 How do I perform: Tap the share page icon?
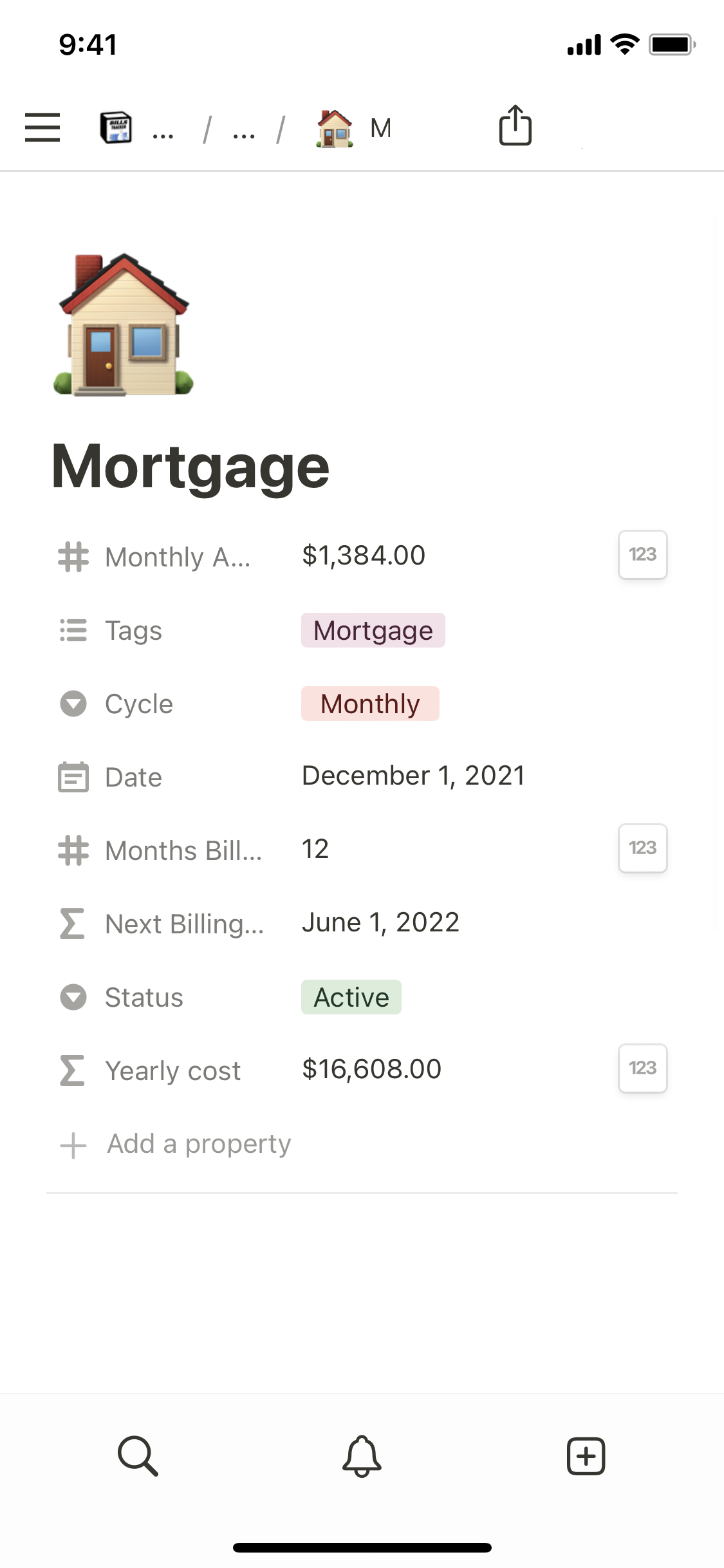tap(515, 126)
